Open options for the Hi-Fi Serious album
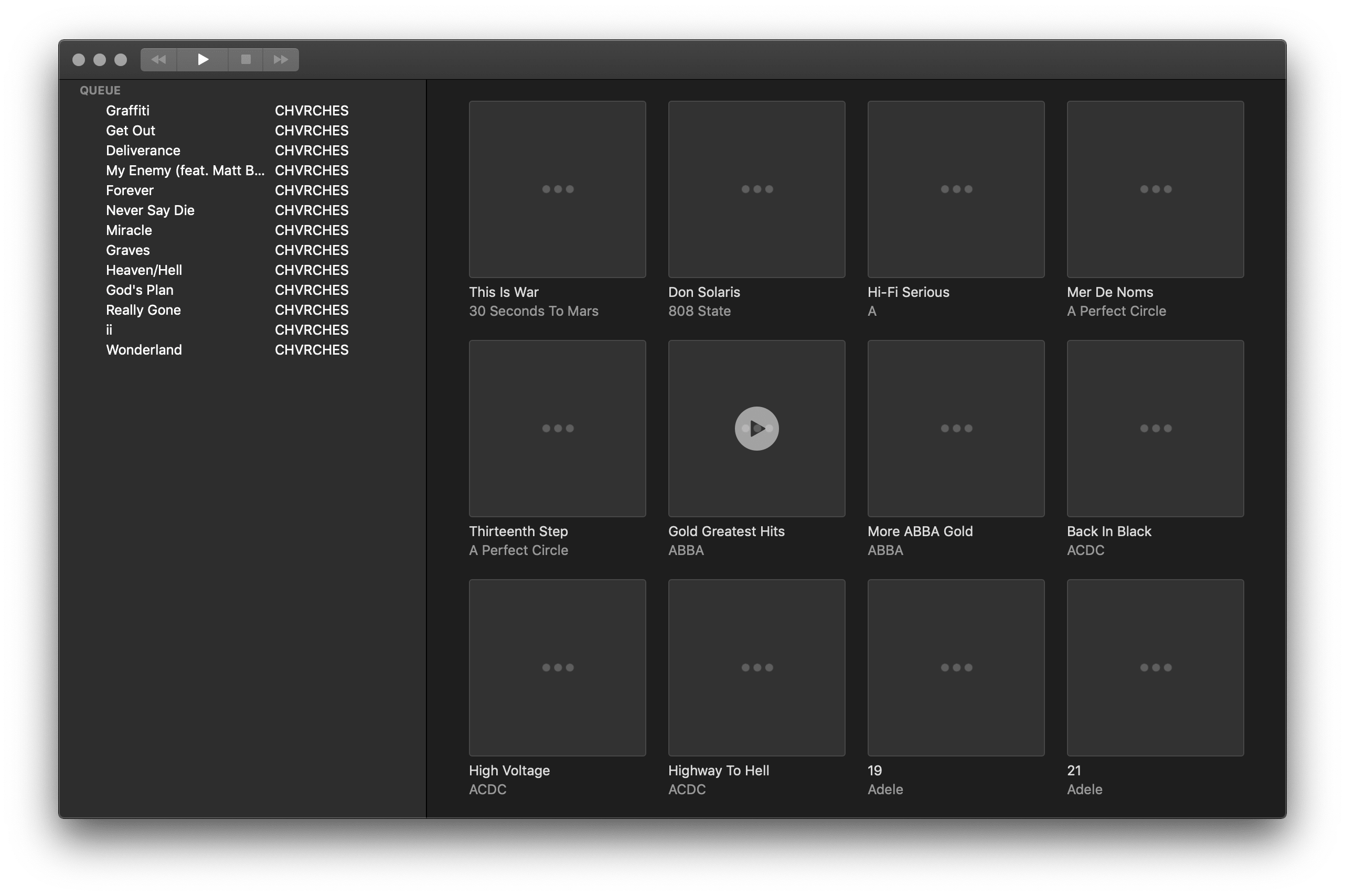Viewport: 1345px width, 896px height. (955, 189)
